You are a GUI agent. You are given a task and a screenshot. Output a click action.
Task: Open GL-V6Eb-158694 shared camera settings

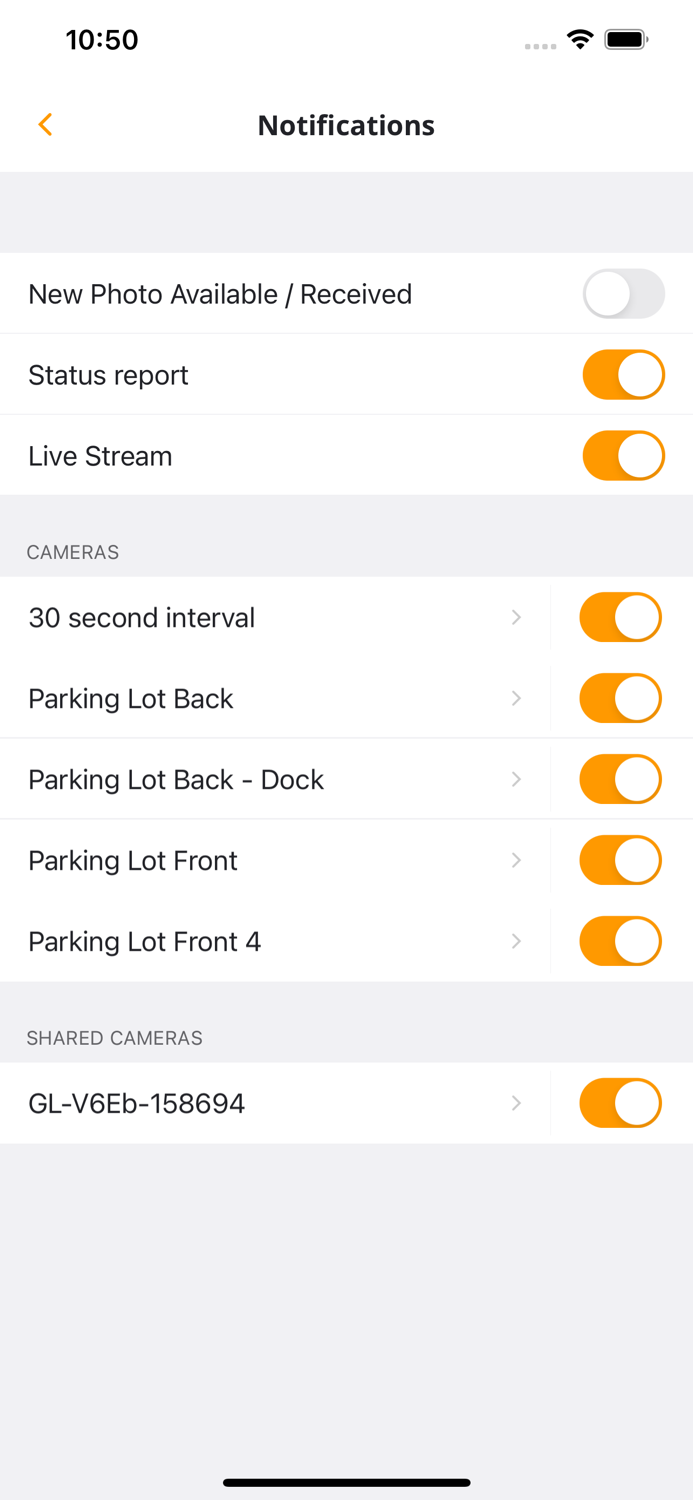click(516, 1103)
